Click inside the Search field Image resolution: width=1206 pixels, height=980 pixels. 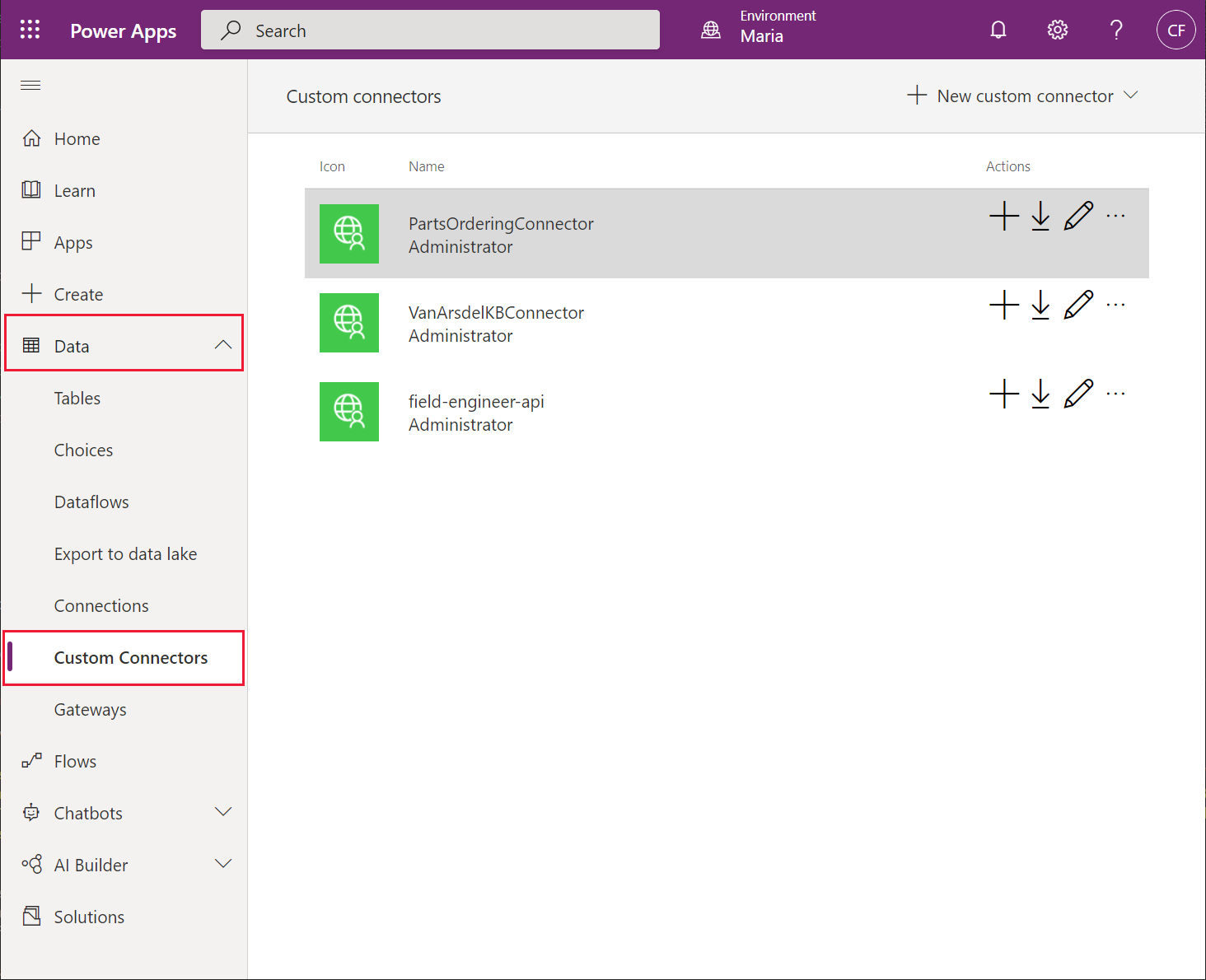[x=430, y=30]
